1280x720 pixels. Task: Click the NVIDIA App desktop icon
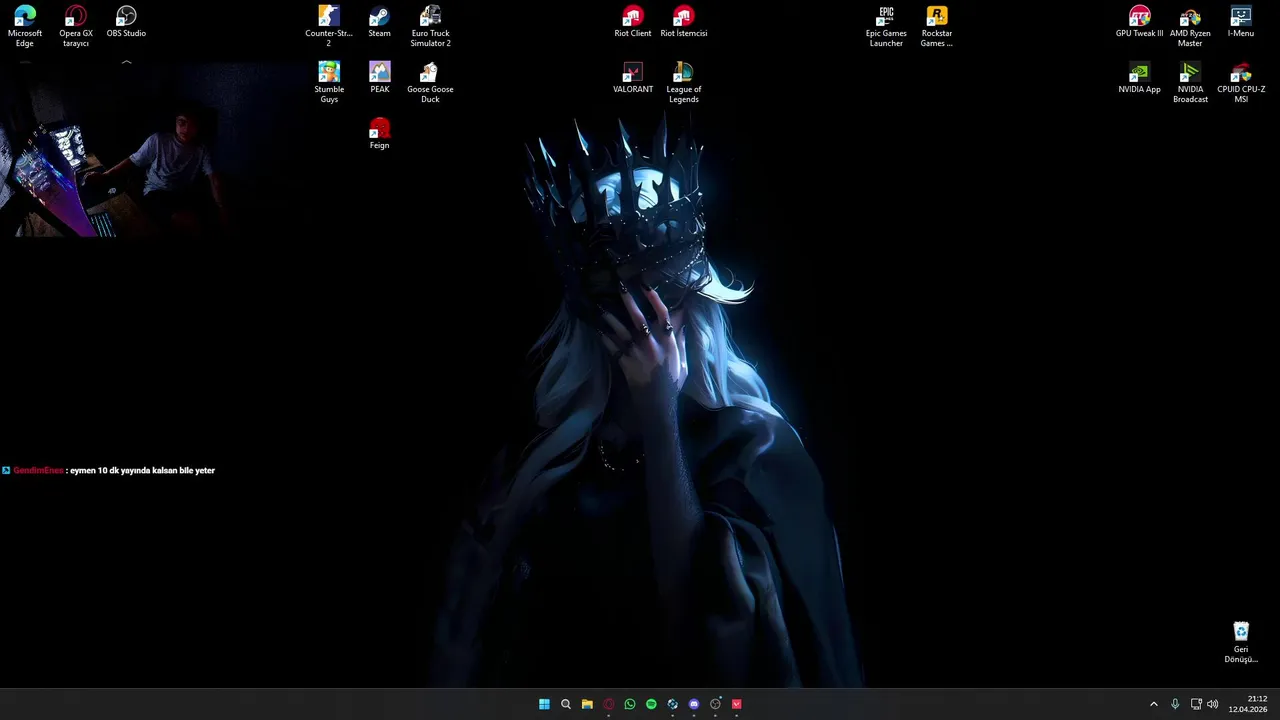pos(1139,78)
